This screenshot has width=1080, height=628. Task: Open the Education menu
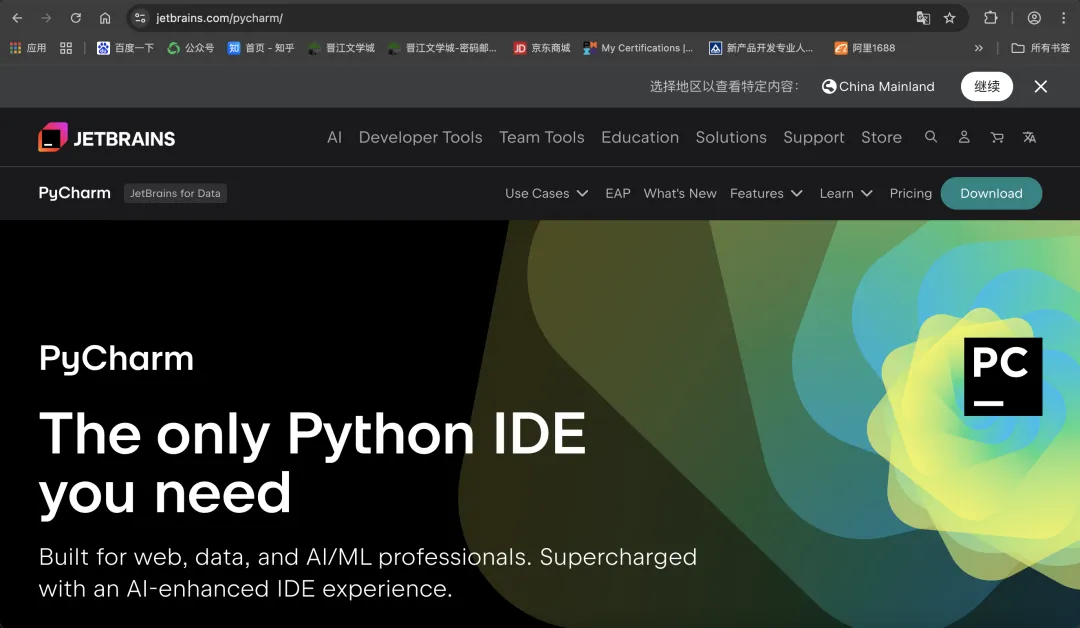coord(640,137)
